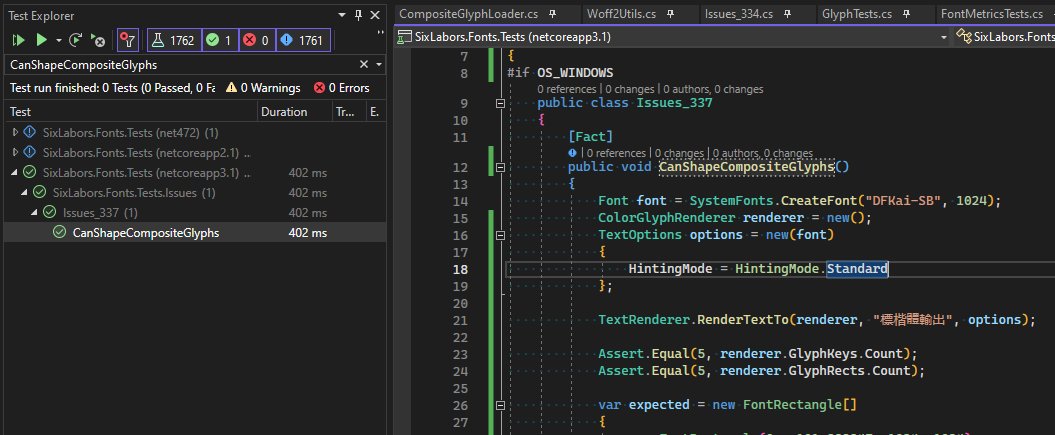
Task: Toggle the passed tests filter showing 1
Action: click(219, 40)
